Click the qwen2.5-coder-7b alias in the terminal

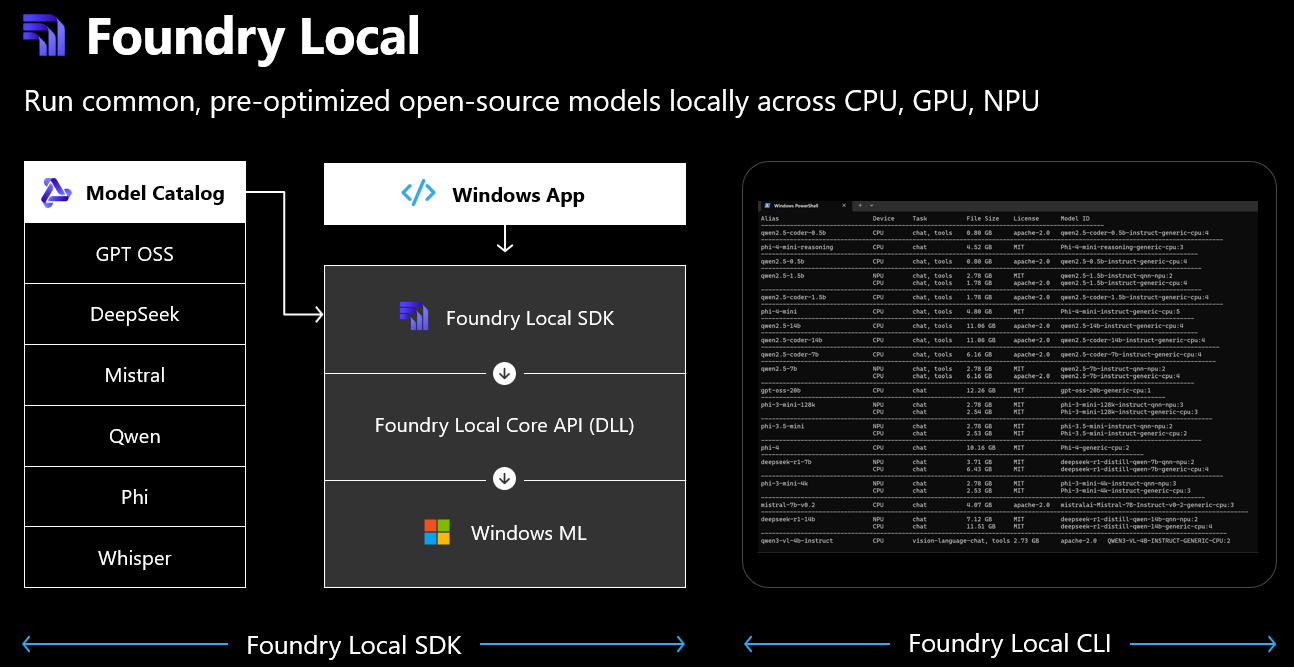point(790,354)
